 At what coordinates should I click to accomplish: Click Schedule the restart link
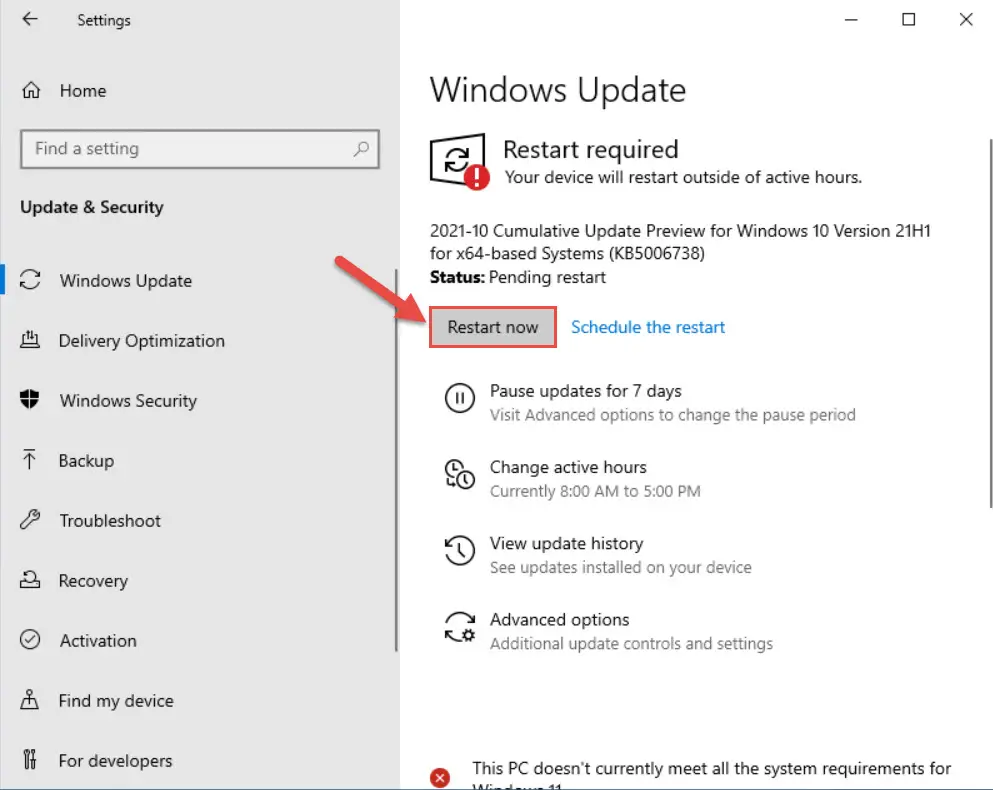[x=648, y=327]
